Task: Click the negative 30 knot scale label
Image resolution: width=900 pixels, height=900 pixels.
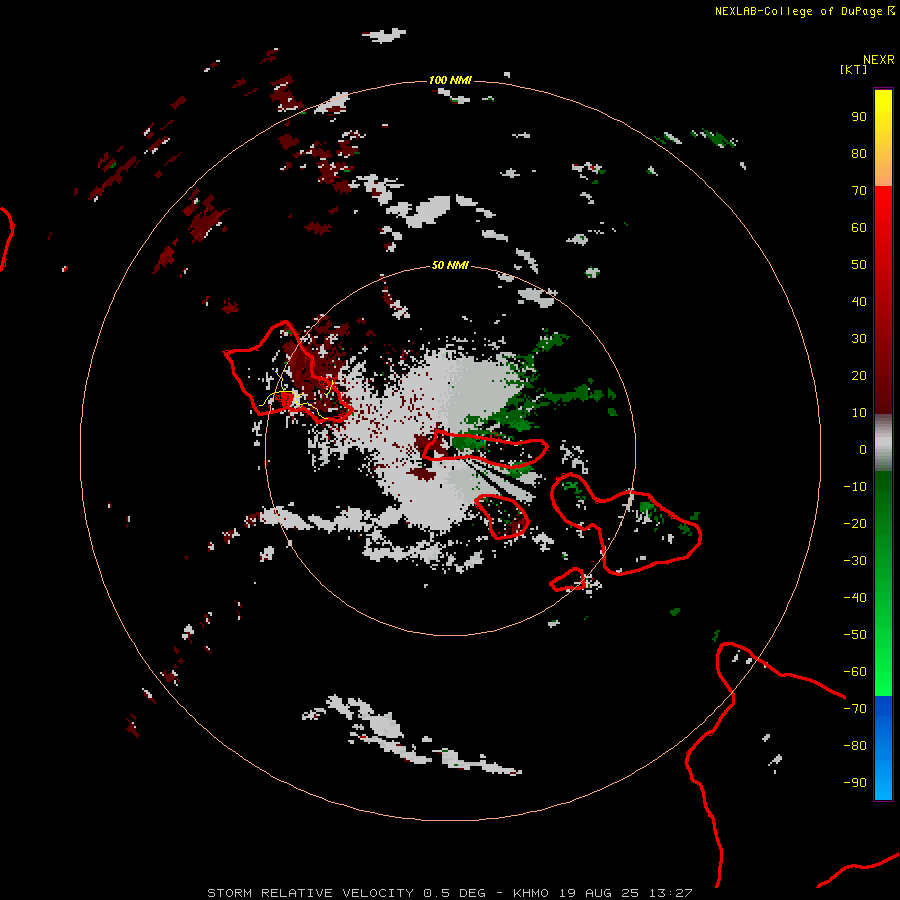Action: click(855, 561)
